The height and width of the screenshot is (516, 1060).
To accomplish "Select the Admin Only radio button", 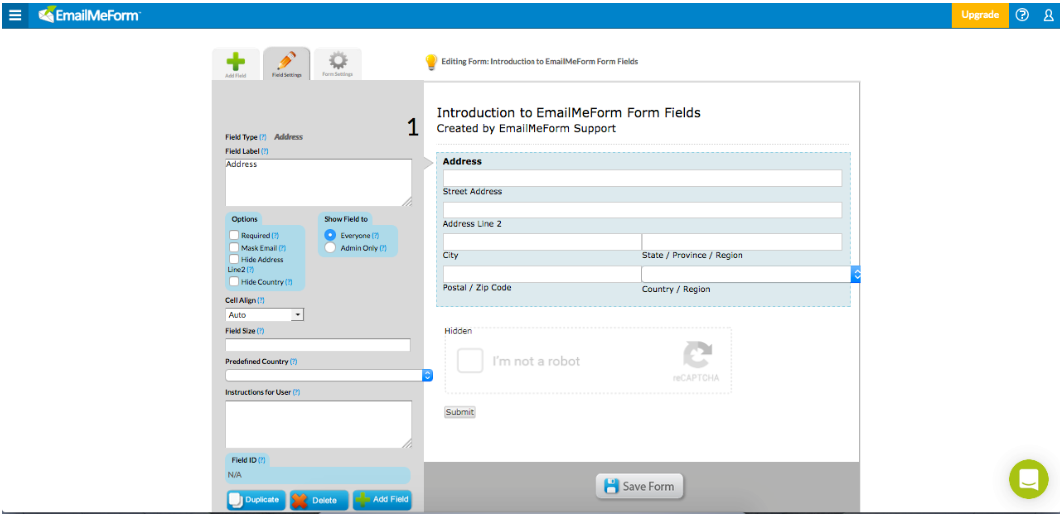I will [330, 248].
